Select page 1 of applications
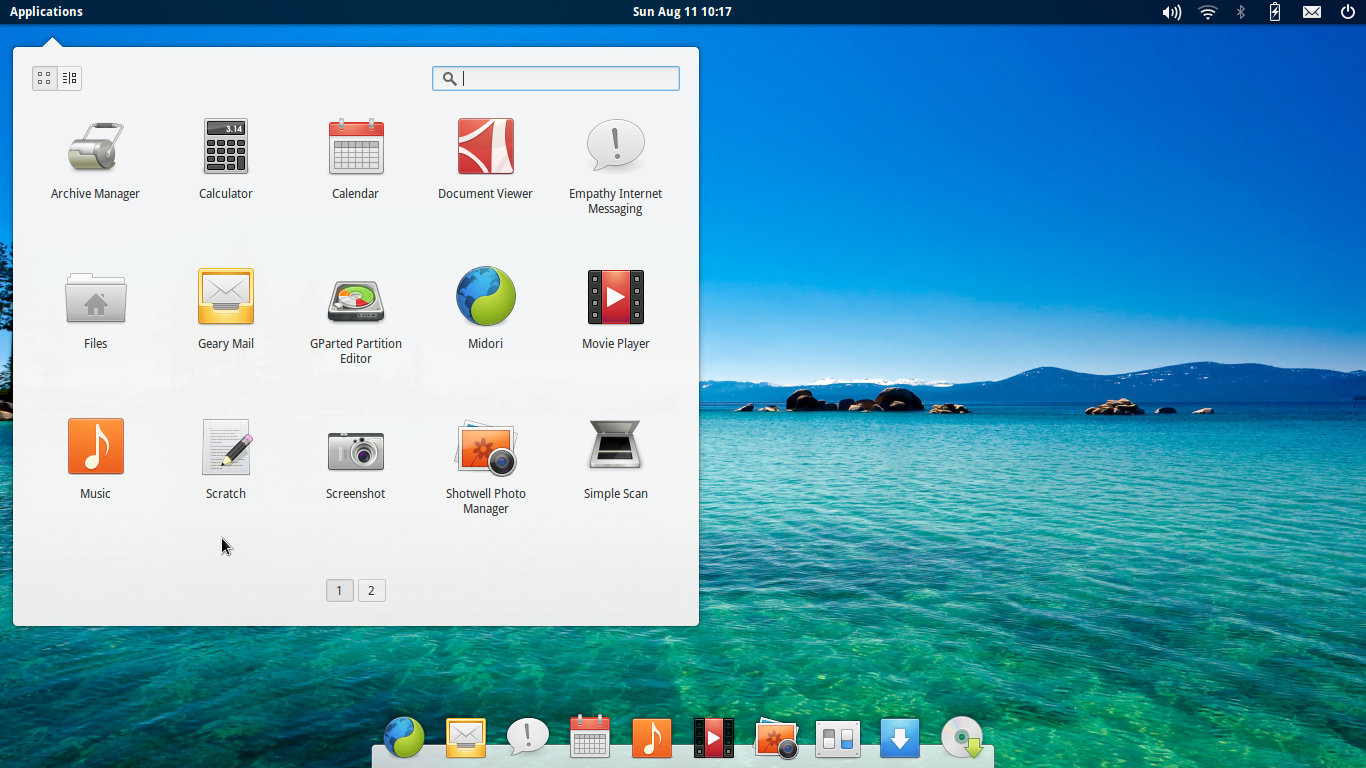 click(x=339, y=591)
